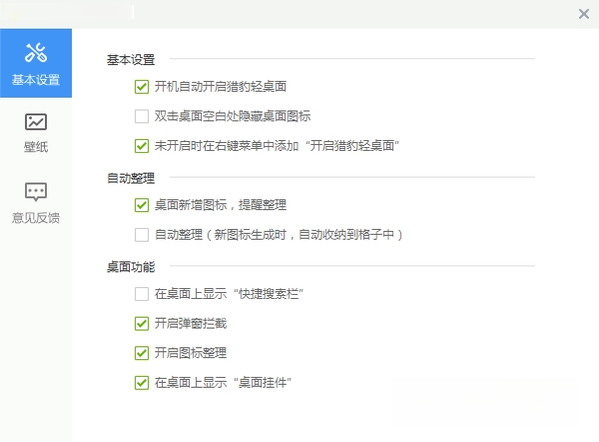
Task: Enable 双击桌面空白处隐藏桌面图标 checkbox
Action: pos(142,116)
